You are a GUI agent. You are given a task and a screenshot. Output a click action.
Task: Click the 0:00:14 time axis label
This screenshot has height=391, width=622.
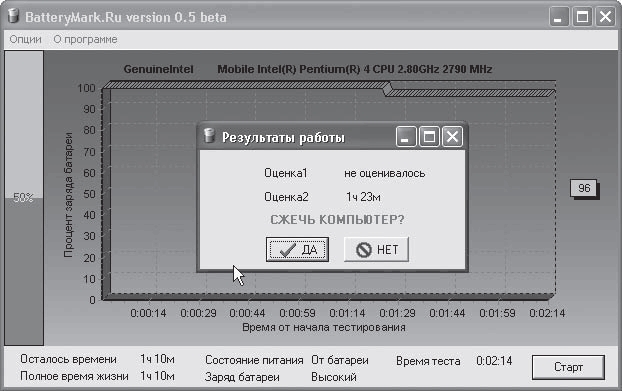tap(148, 313)
